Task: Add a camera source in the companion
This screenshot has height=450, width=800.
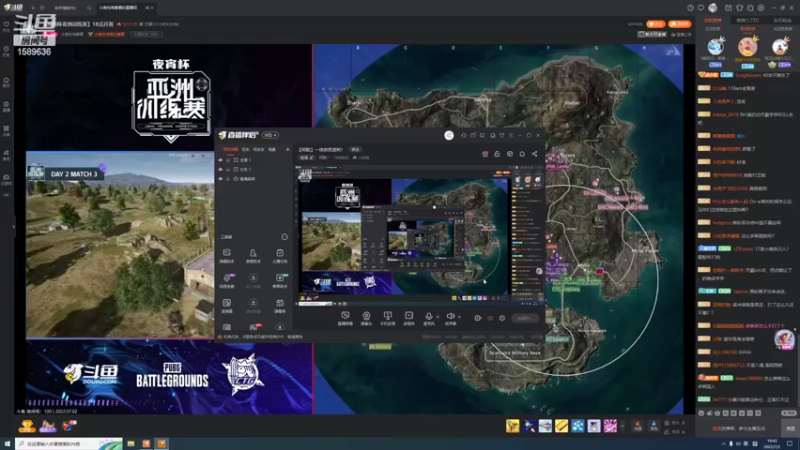Action: click(366, 318)
